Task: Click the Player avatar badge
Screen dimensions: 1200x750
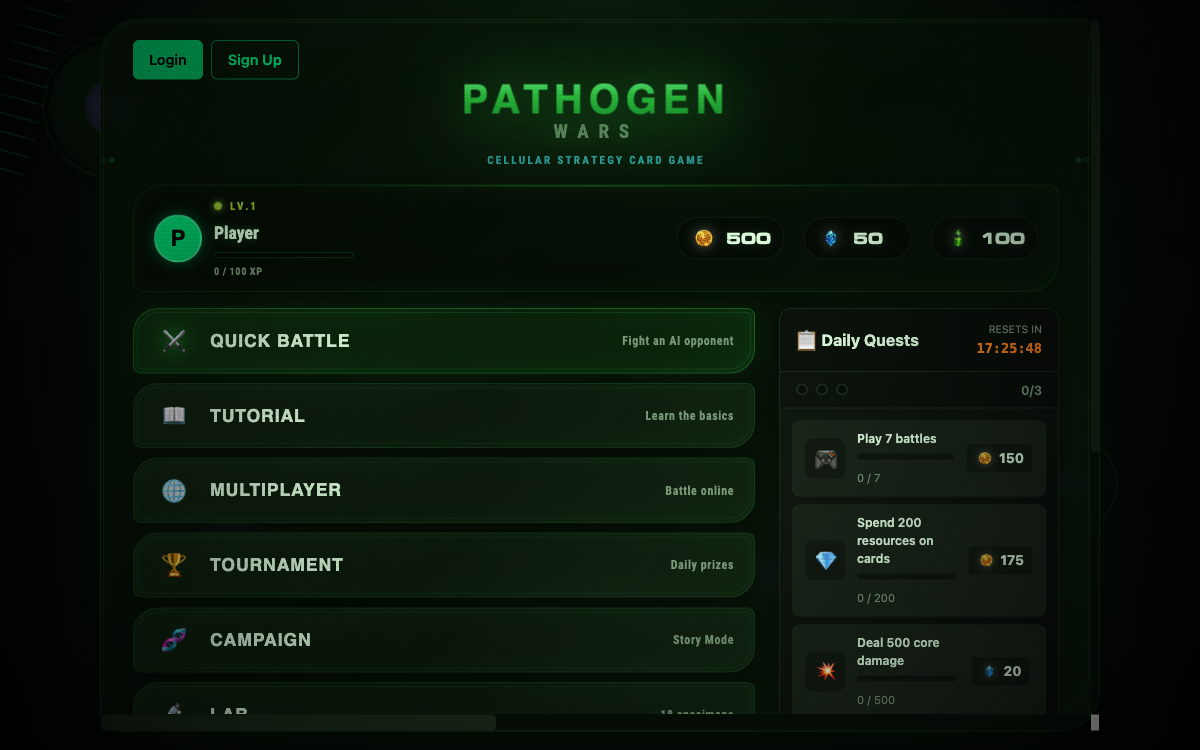Action: point(177,239)
